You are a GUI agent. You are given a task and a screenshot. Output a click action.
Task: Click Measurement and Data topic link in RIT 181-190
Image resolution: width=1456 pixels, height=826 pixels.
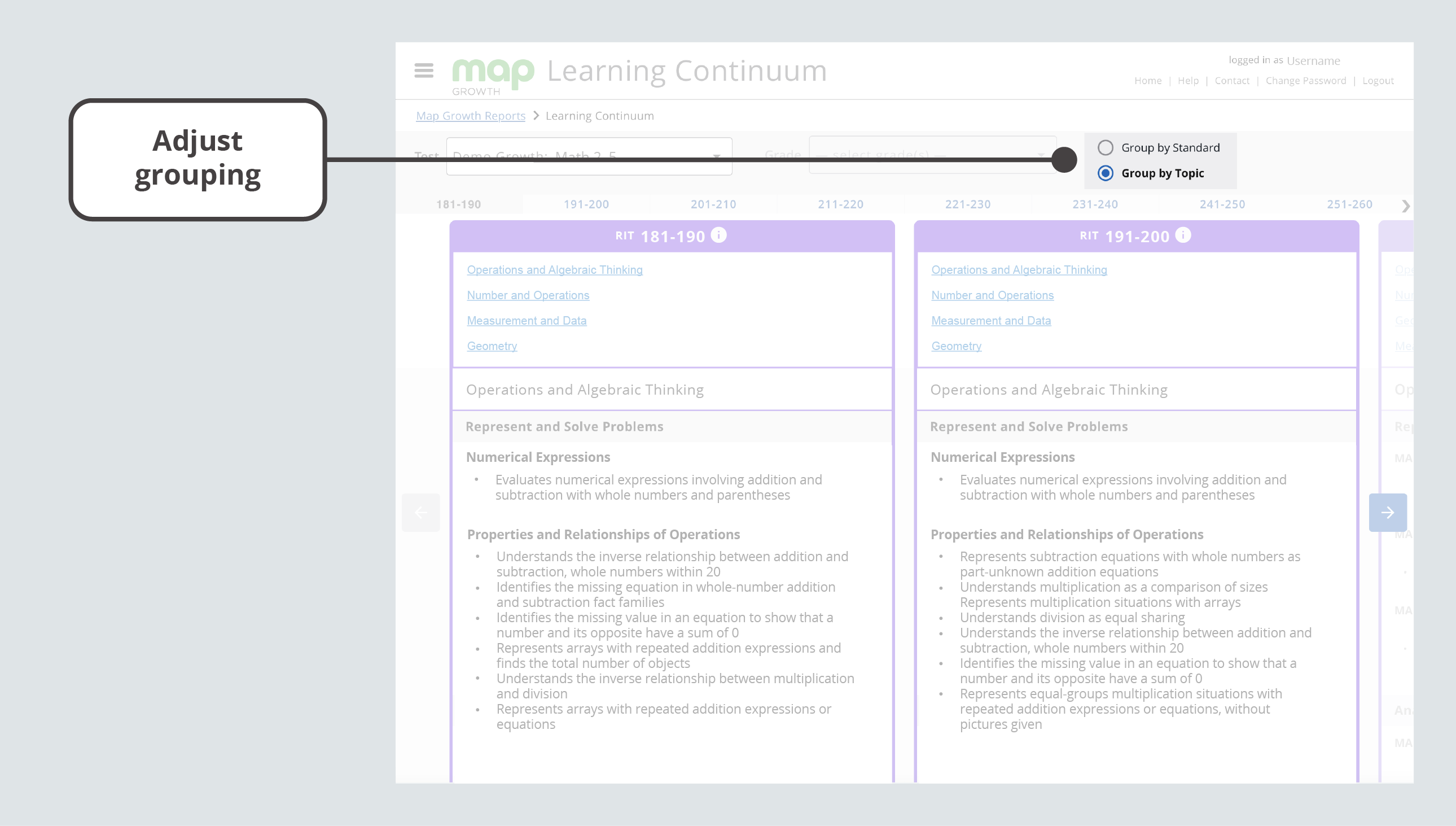coord(526,320)
